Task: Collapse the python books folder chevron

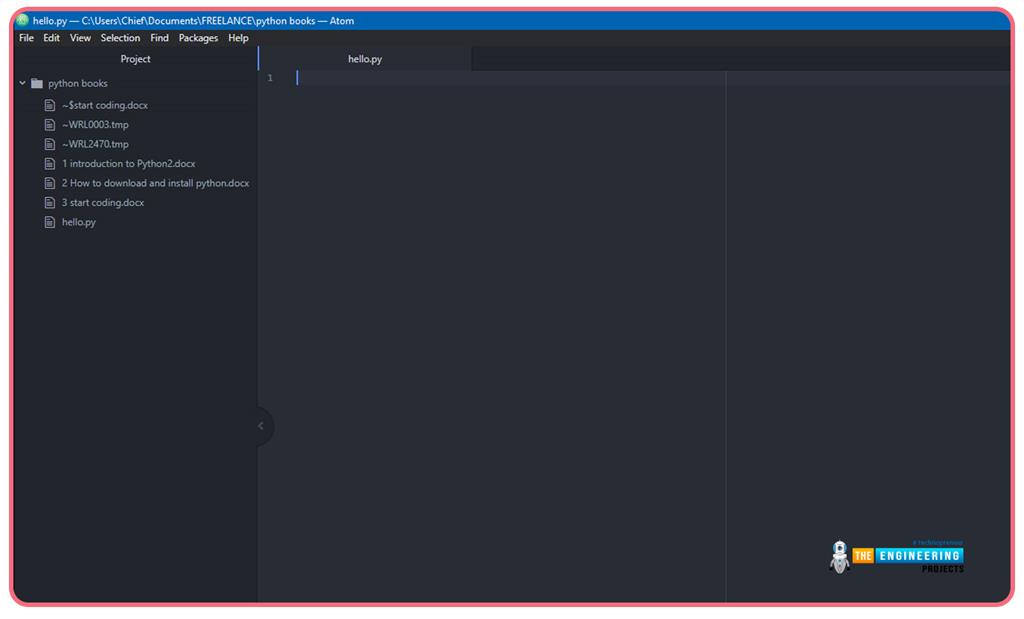Action: click(x=23, y=84)
